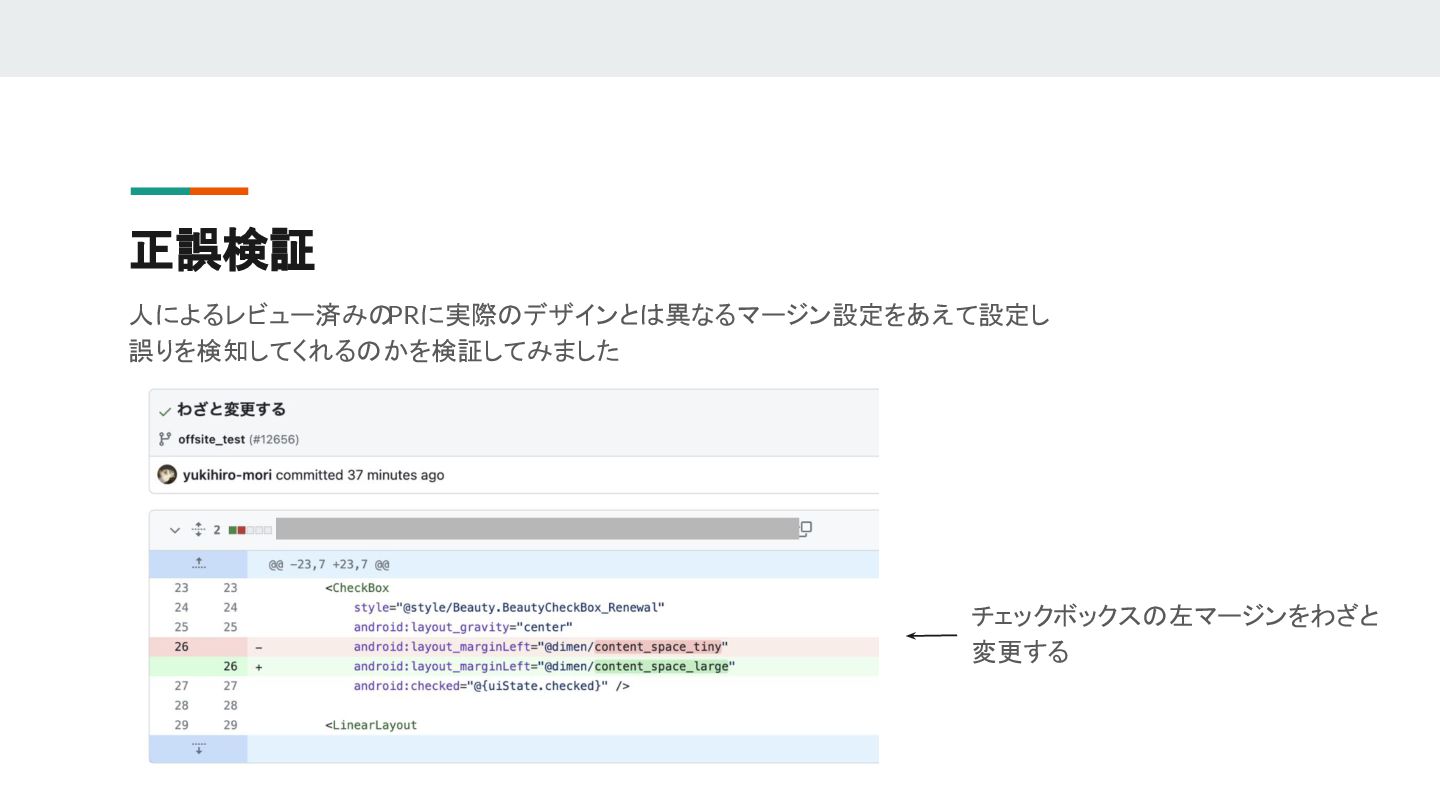
Task: Open the offsite_test branch link
Action: tap(211, 439)
